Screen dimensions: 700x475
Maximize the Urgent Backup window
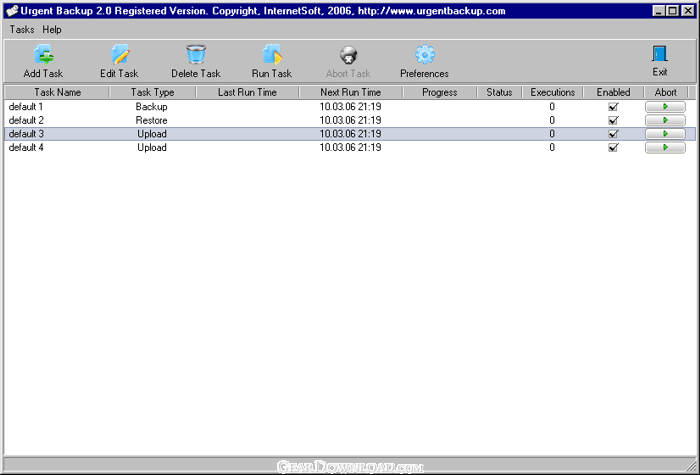673,11
